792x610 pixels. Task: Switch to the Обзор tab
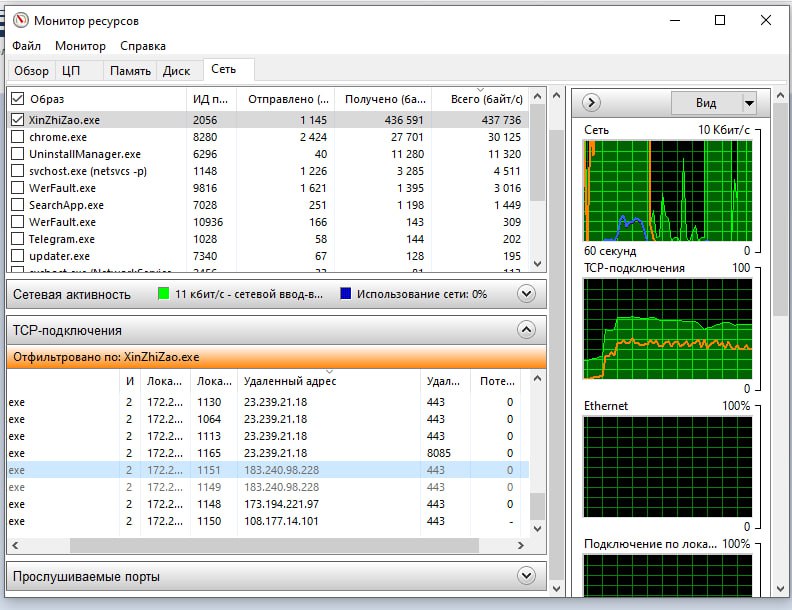31,71
